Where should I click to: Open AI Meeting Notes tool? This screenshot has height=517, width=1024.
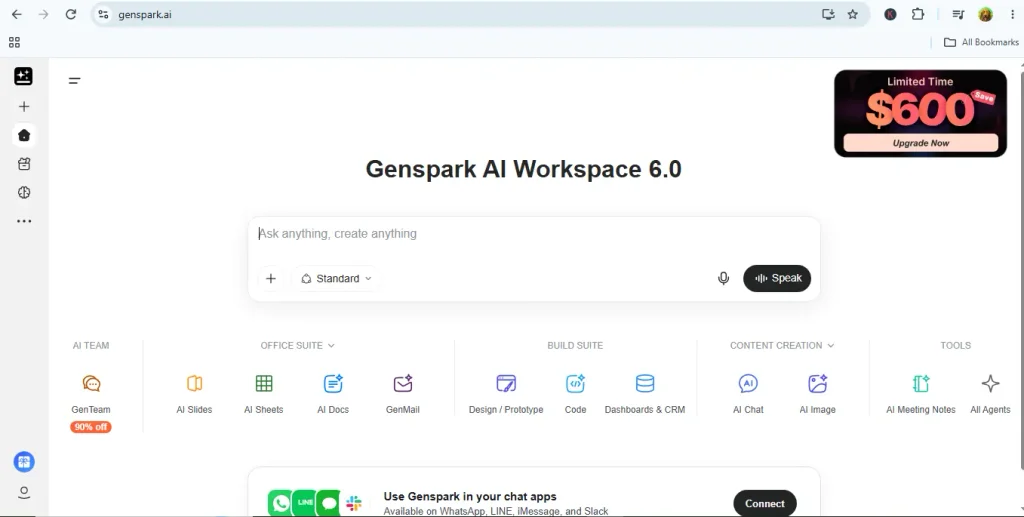pyautogui.click(x=921, y=394)
